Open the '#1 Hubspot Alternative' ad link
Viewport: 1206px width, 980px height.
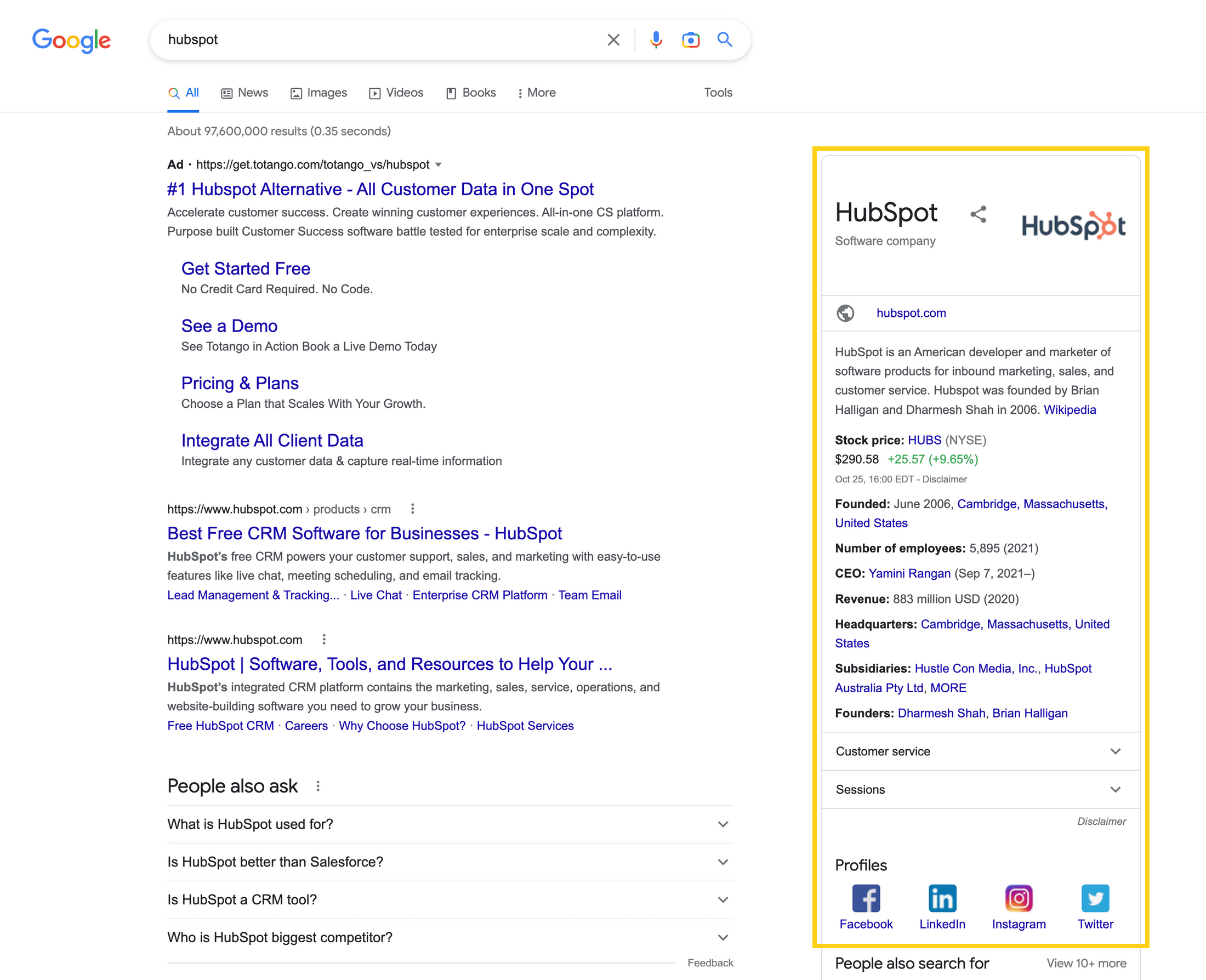pyautogui.click(x=380, y=189)
